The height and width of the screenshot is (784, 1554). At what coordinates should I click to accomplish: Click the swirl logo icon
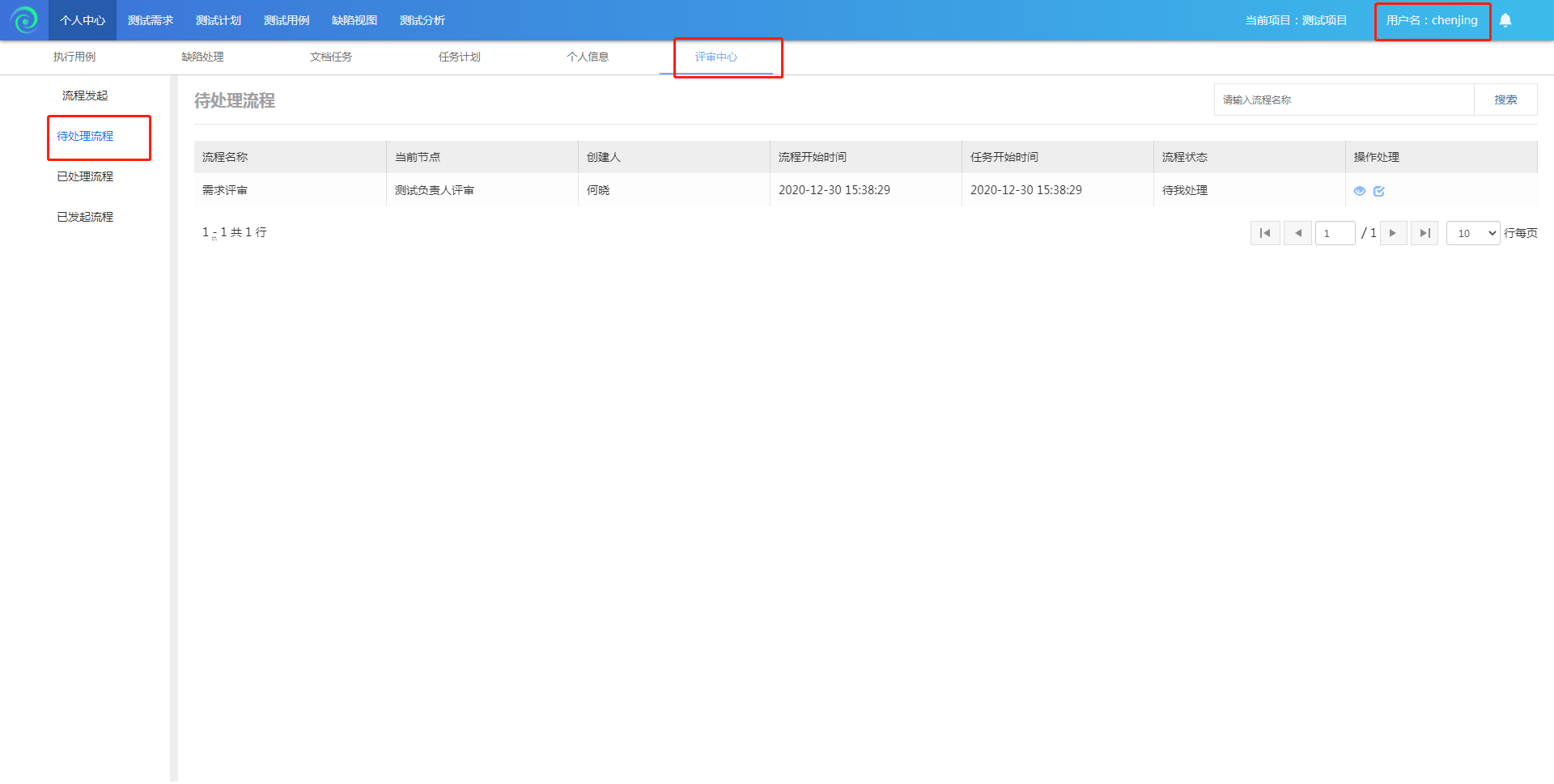click(24, 20)
